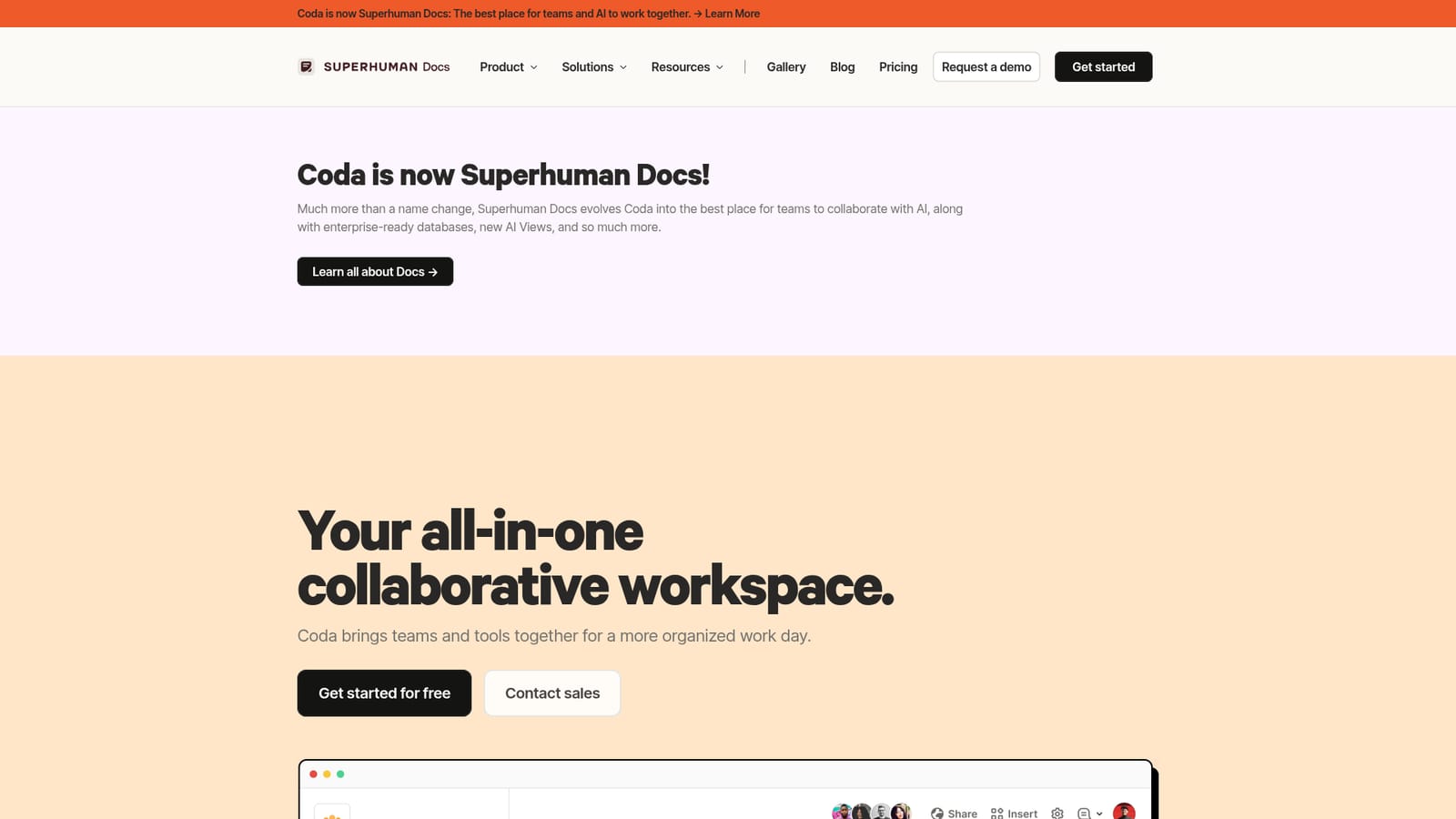This screenshot has height=819, width=1456.
Task: Click the Share globe icon in the preview
Action: 937,813
